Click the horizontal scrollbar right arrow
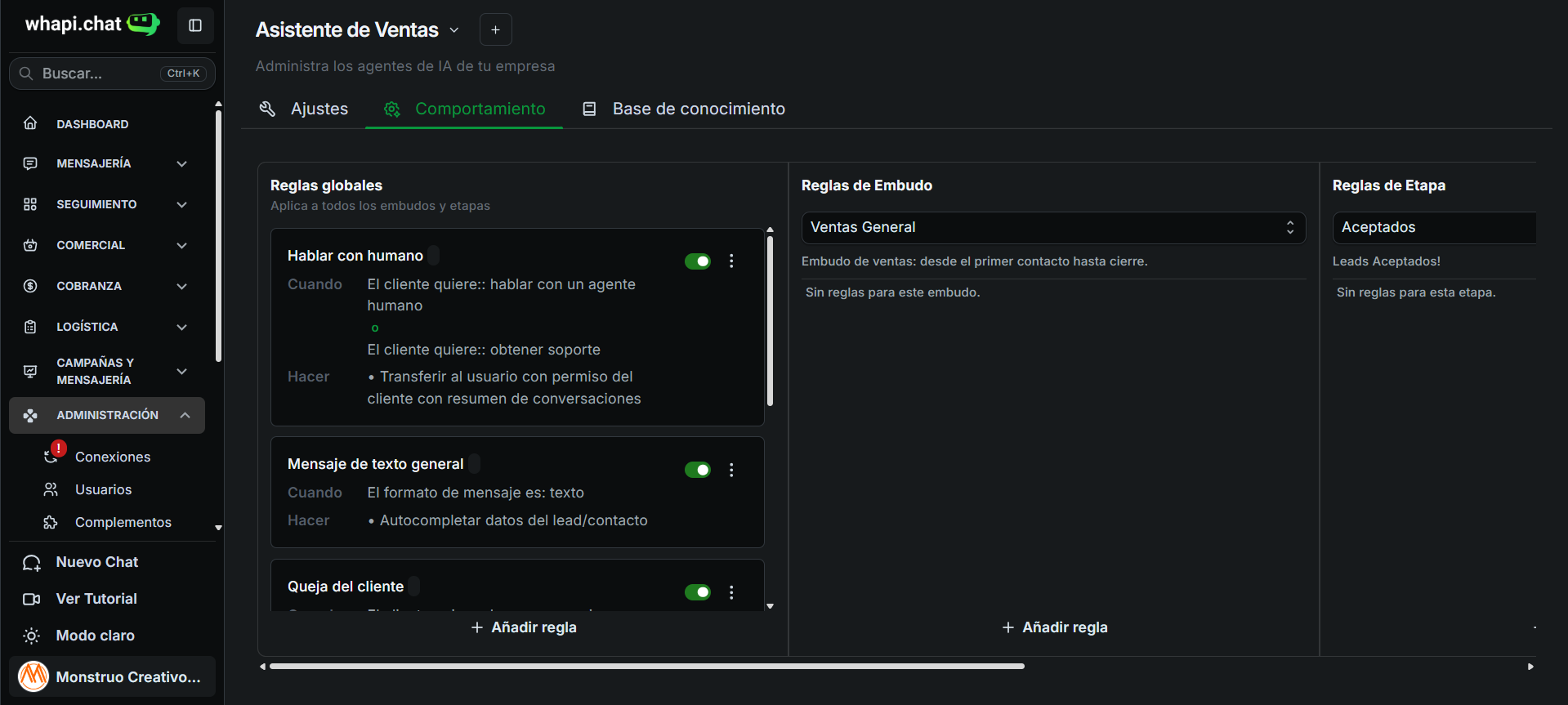 (x=1530, y=667)
